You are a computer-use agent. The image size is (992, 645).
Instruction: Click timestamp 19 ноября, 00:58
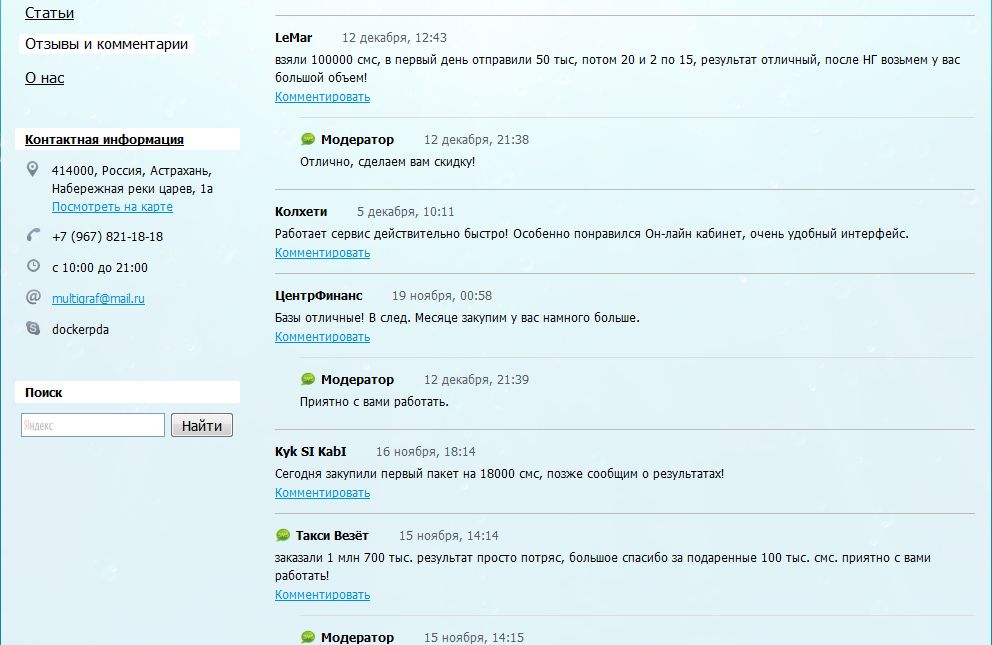click(x=442, y=296)
